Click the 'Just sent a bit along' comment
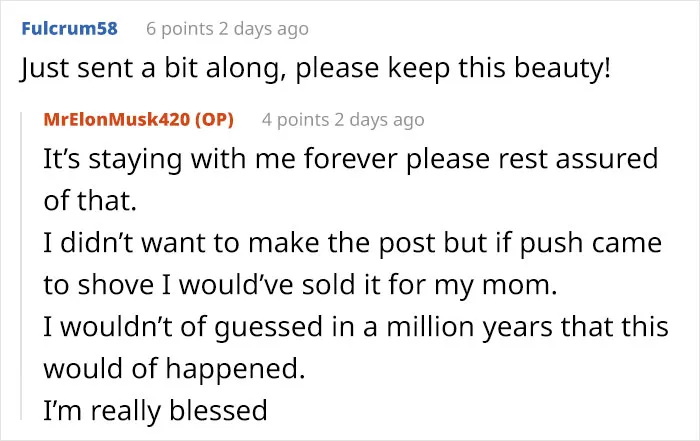Screen dimensions: 700x441 click(x=315, y=68)
